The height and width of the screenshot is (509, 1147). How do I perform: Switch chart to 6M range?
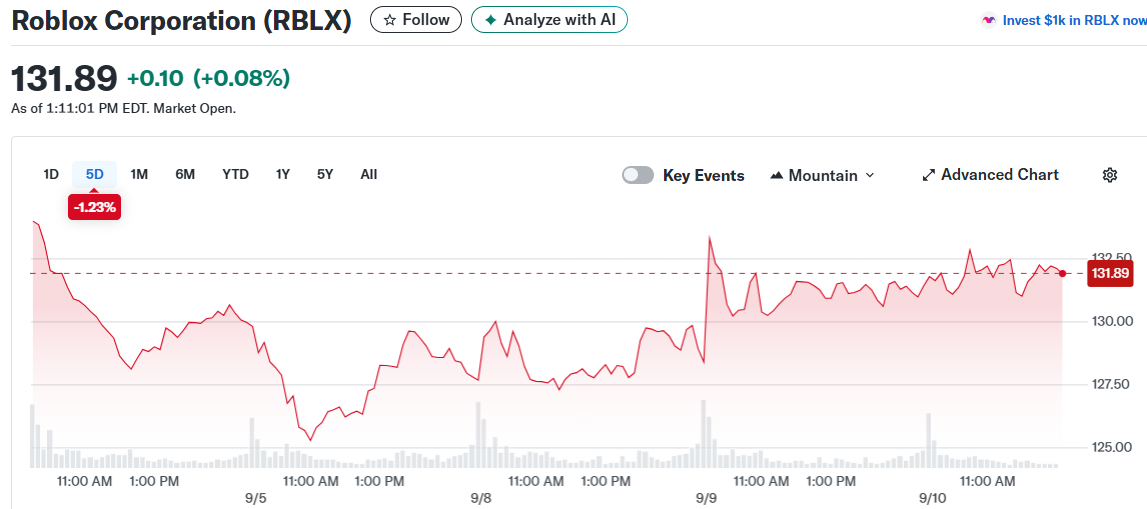tap(185, 174)
